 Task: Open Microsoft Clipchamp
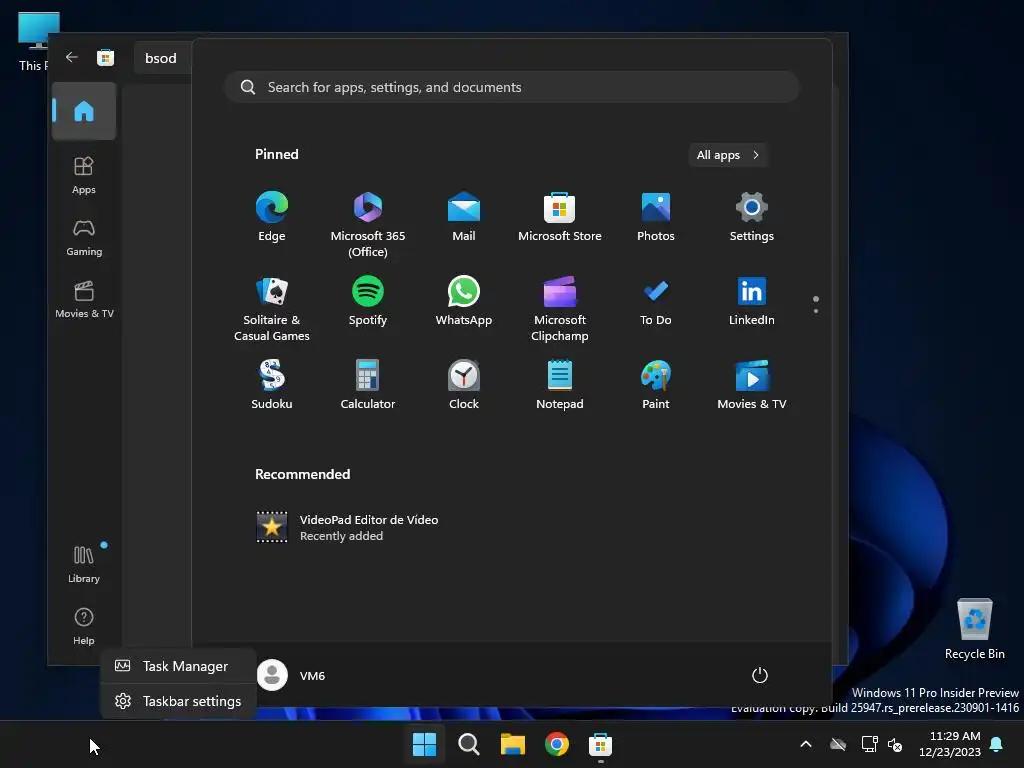click(x=560, y=309)
